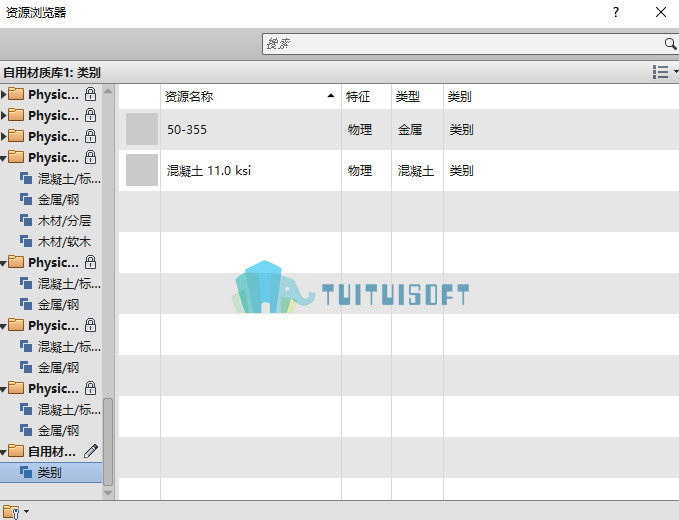Sort by the 特征 column header
Viewport: 679px width, 520px height.
366,96
